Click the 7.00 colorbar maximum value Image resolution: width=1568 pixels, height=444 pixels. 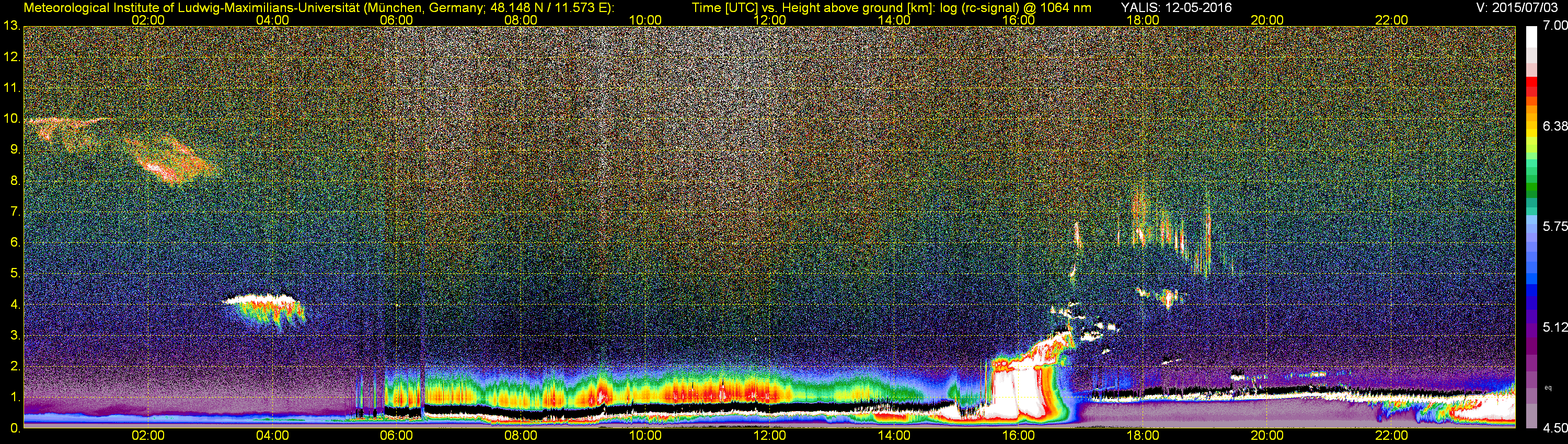pyautogui.click(x=1554, y=26)
